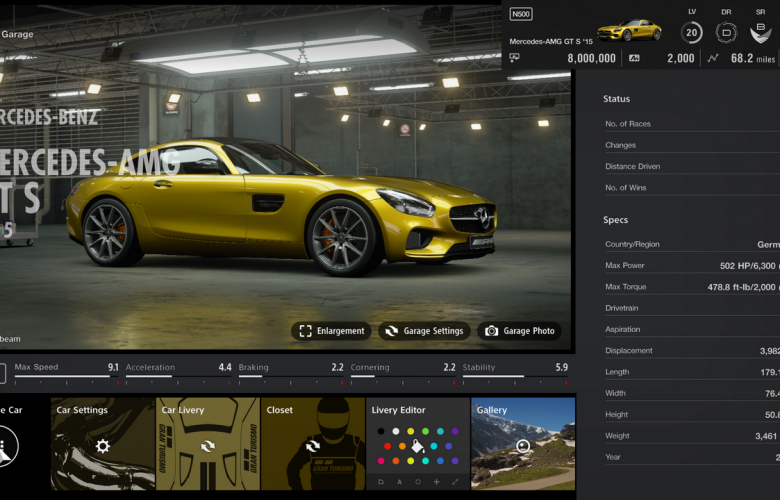This screenshot has width=780, height=500.
Task: Select the LV 20 level ring
Action: point(692,33)
